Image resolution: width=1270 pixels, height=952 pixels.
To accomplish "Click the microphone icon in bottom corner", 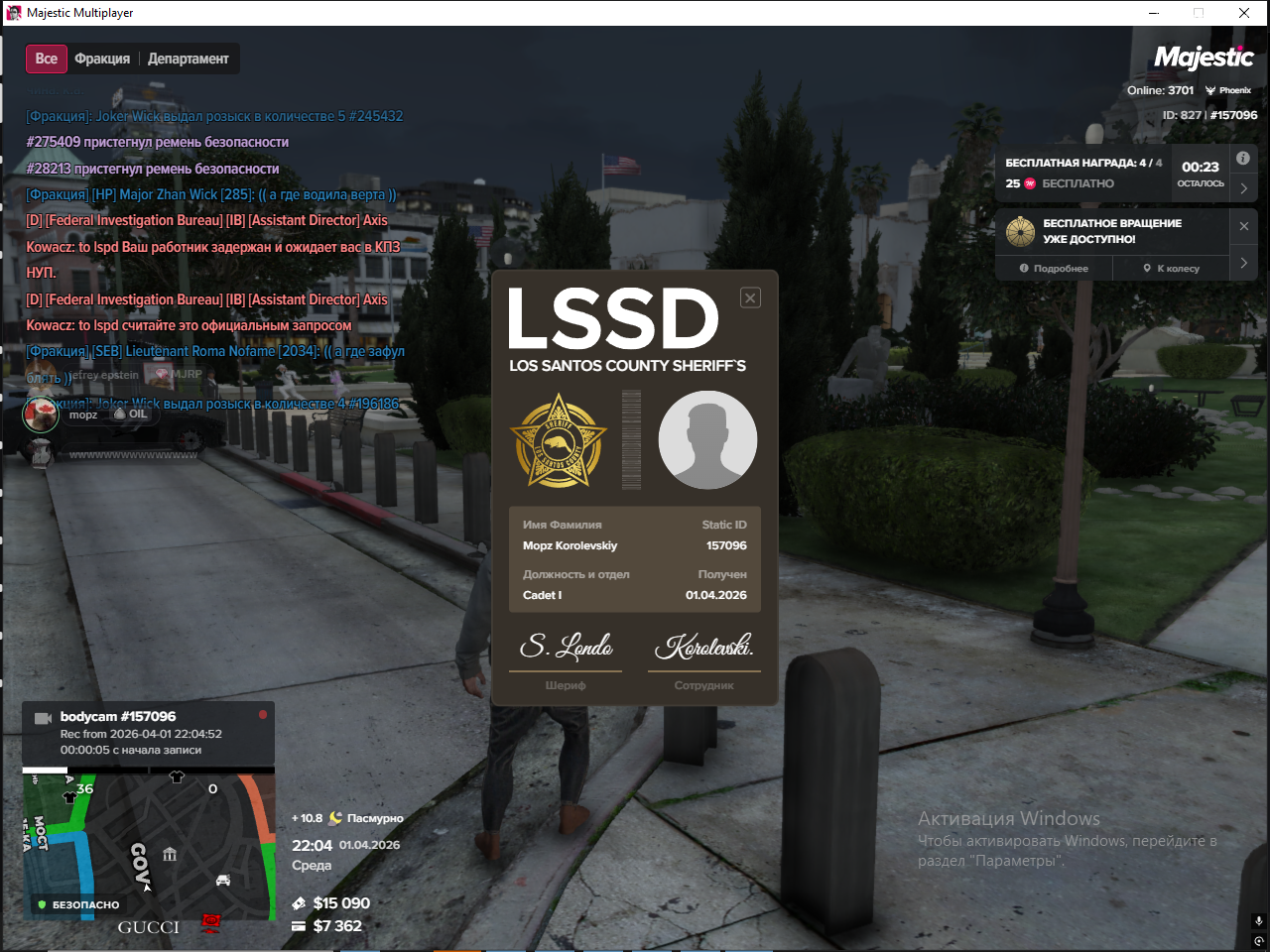I will pyautogui.click(x=1258, y=920).
